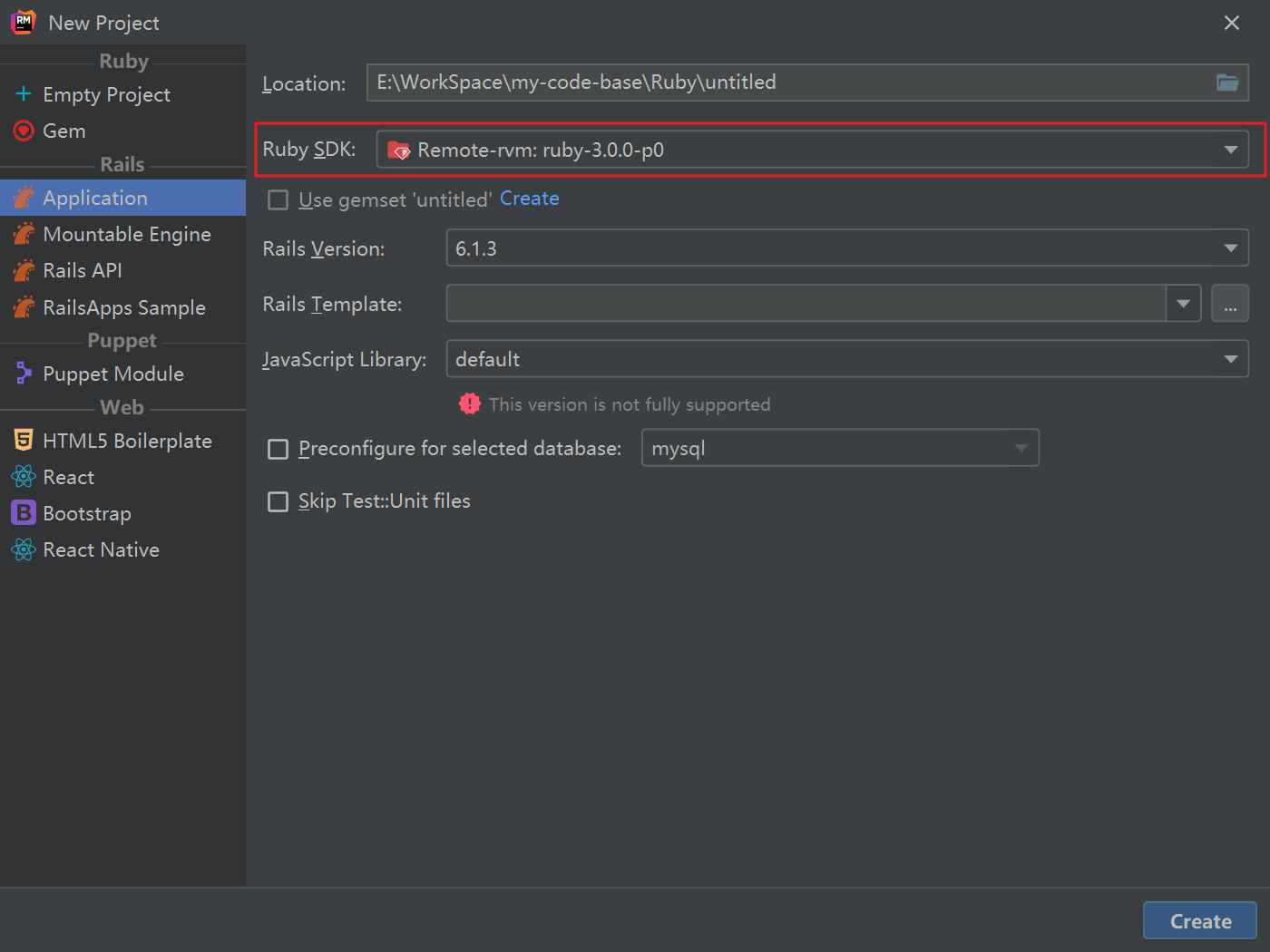Viewport: 1270px width, 952px height.
Task: Browse for Rails Template with ellipsis button
Action: 1230,303
